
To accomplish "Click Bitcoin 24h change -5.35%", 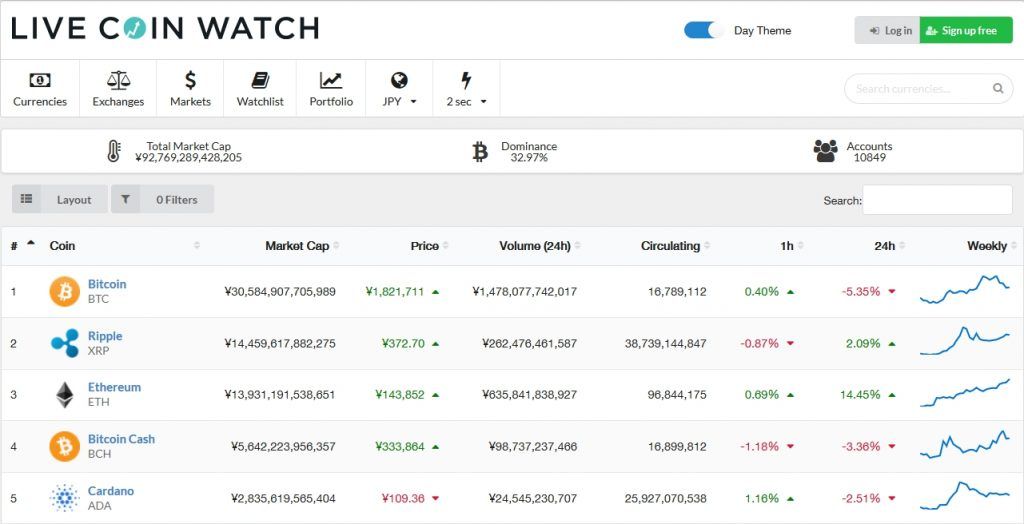I will [x=861, y=291].
